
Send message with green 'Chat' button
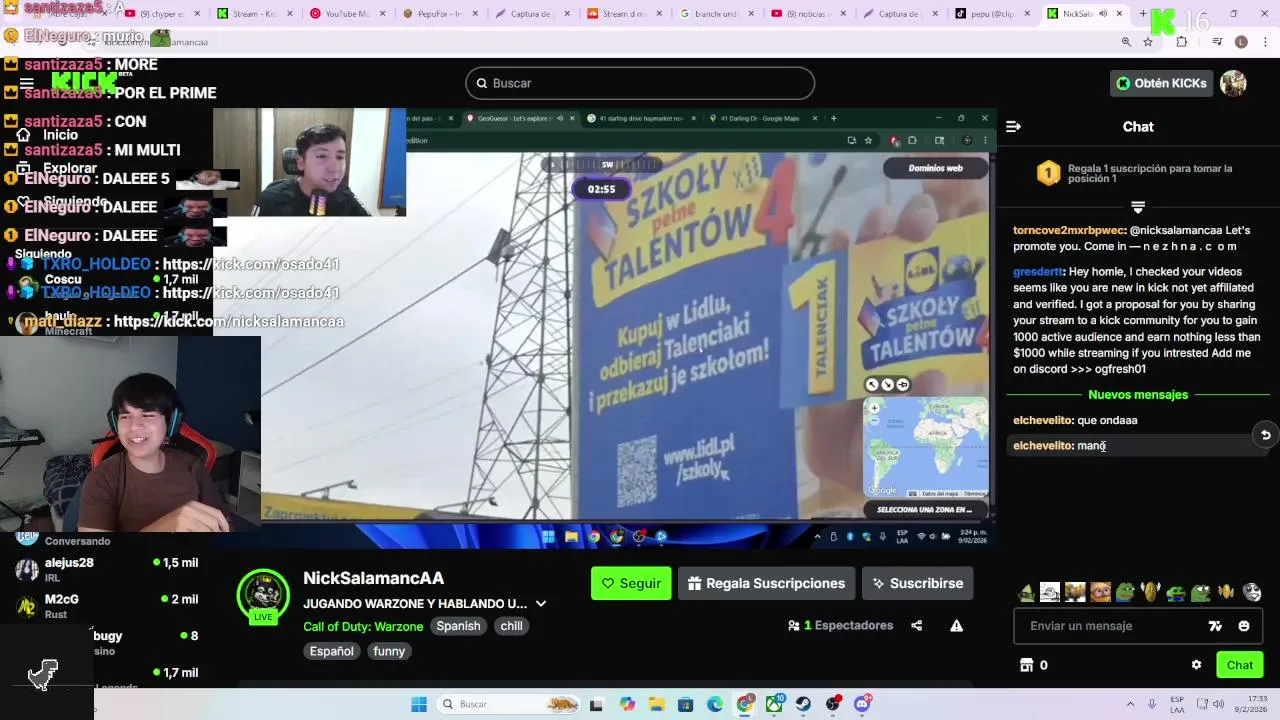1239,665
